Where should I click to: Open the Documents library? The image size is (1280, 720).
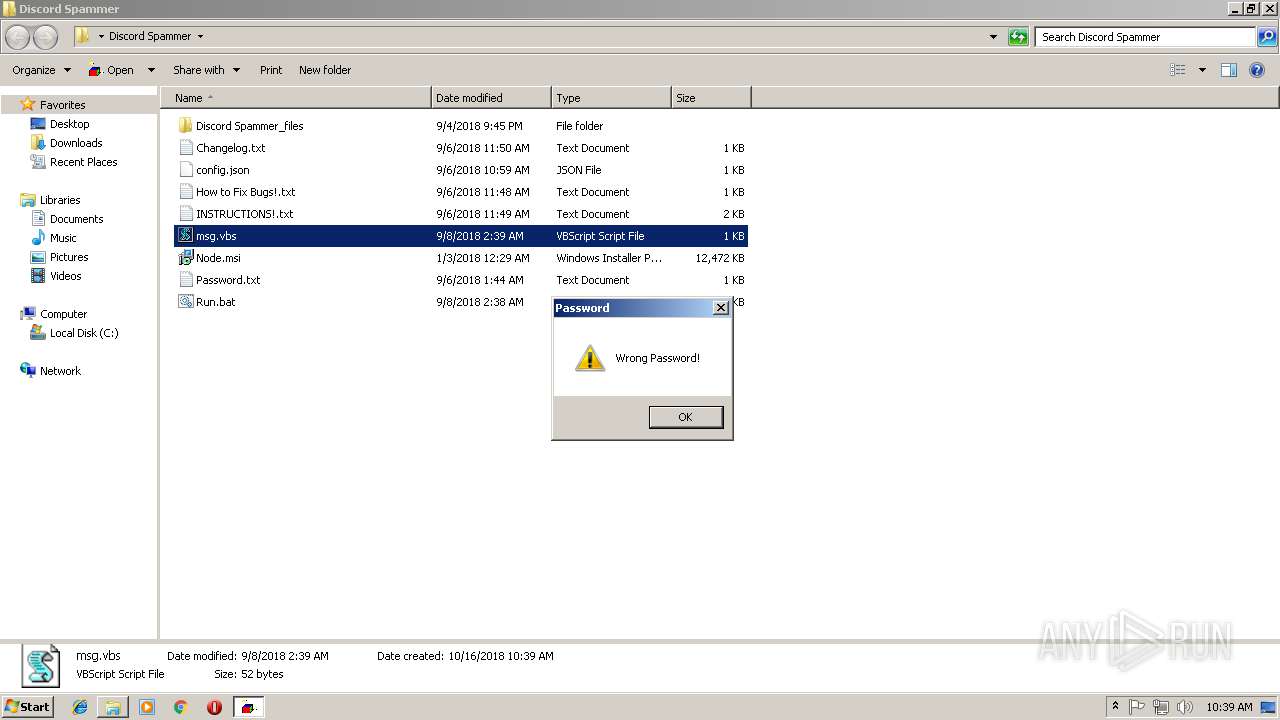pyautogui.click(x=76, y=219)
